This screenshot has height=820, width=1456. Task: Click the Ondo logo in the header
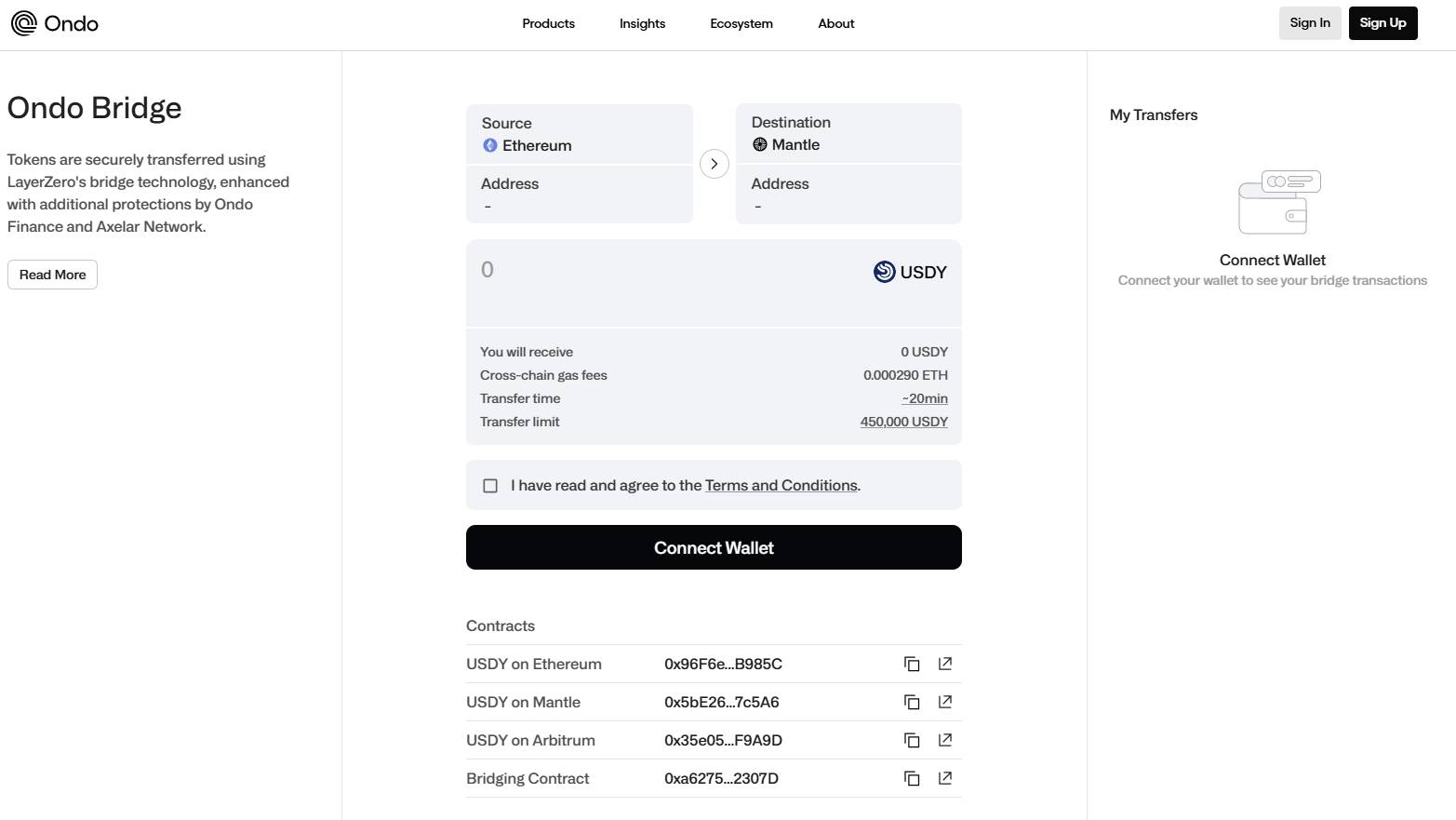pyautogui.click(x=54, y=23)
